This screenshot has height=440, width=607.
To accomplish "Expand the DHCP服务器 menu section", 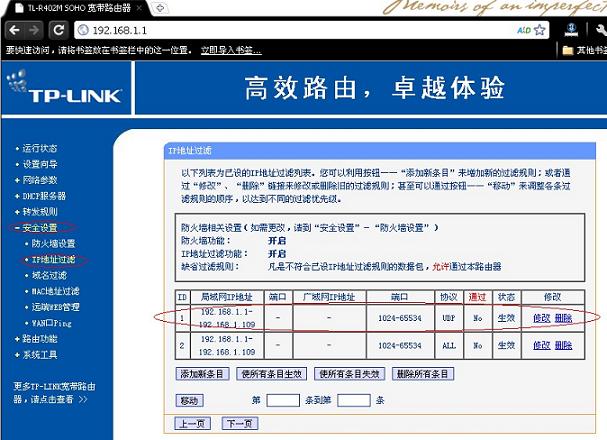I will [x=44, y=196].
